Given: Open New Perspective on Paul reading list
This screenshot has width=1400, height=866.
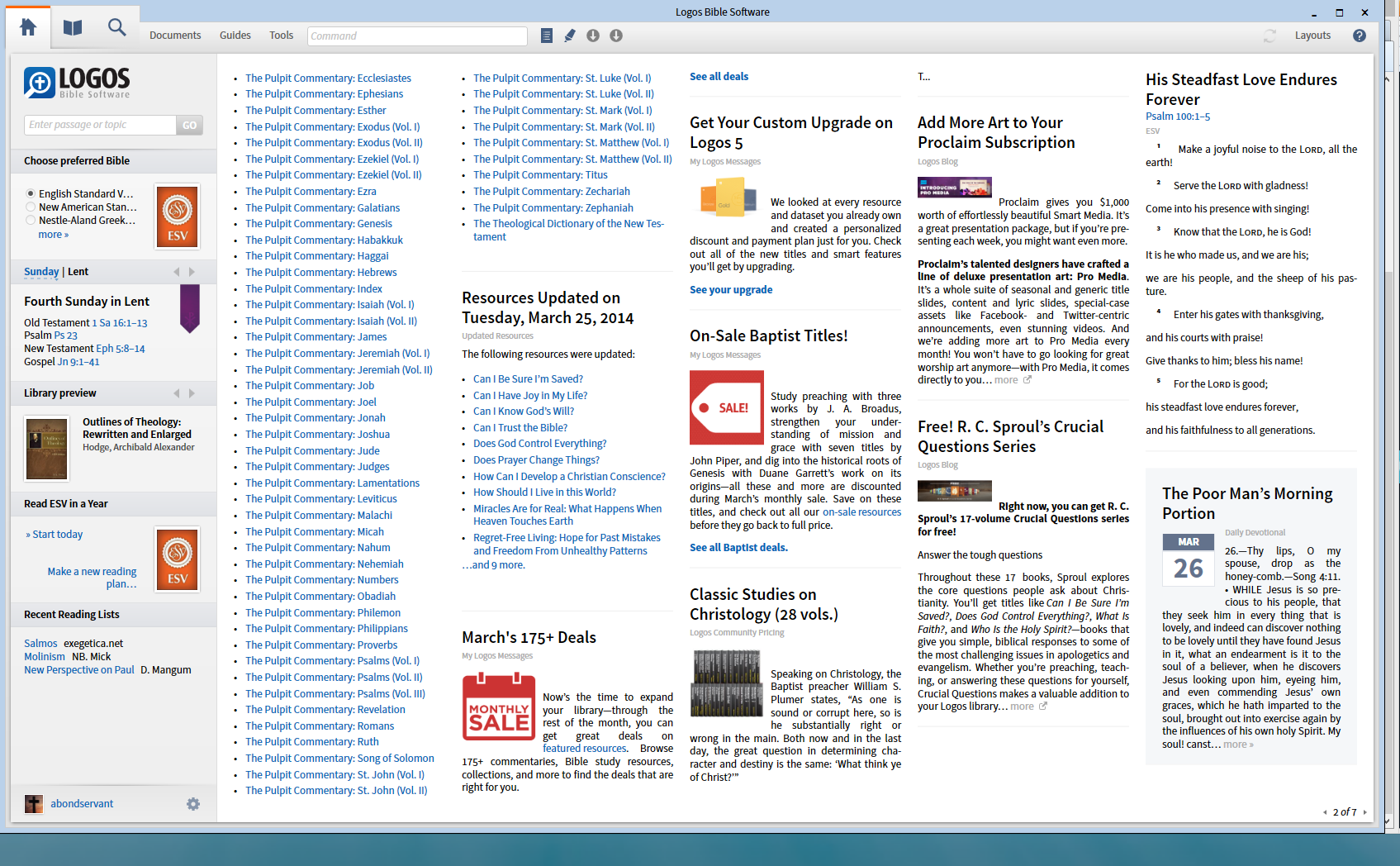Looking at the screenshot, I should tap(79, 670).
